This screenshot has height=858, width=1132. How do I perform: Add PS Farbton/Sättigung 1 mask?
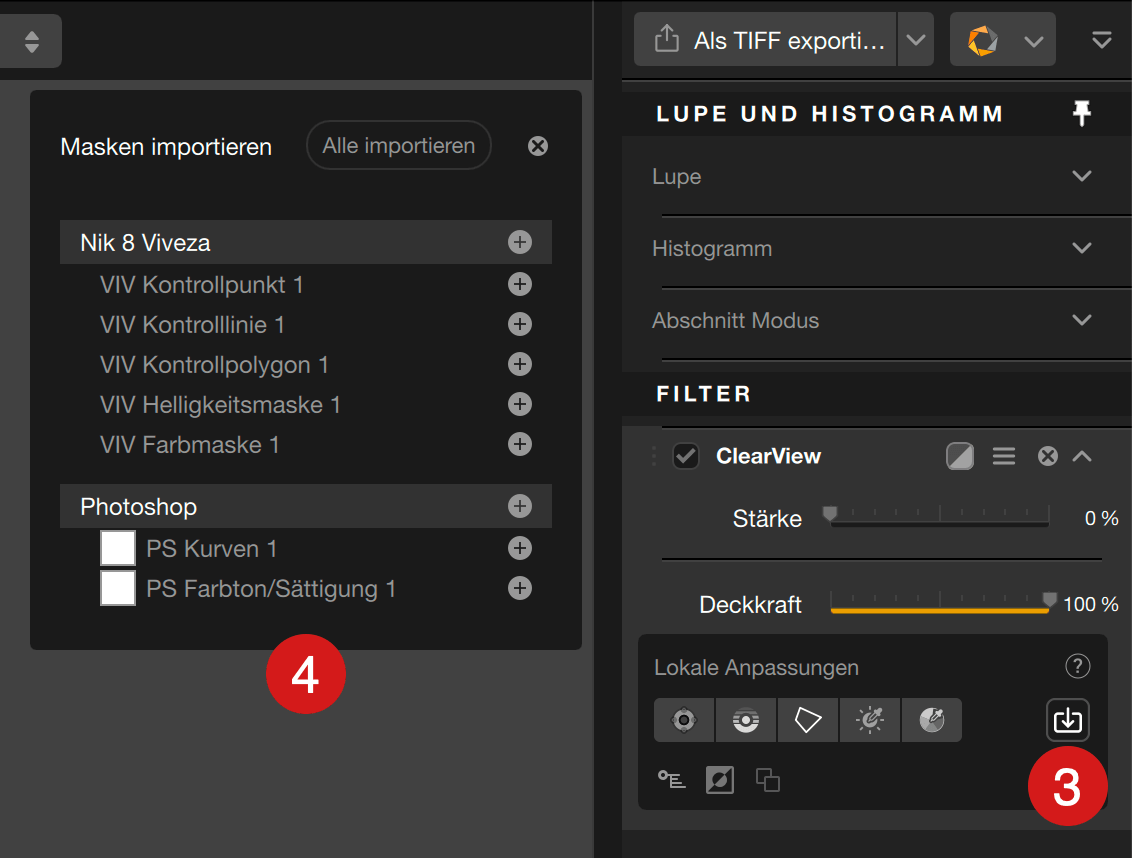pos(520,588)
